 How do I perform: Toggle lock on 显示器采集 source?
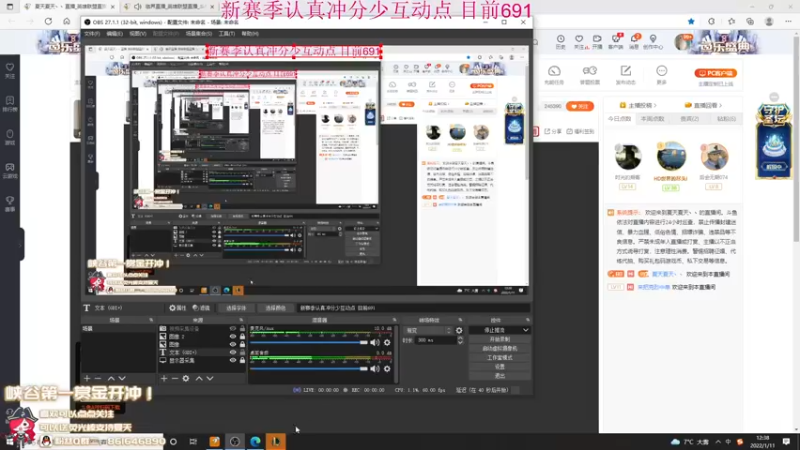click(242, 360)
